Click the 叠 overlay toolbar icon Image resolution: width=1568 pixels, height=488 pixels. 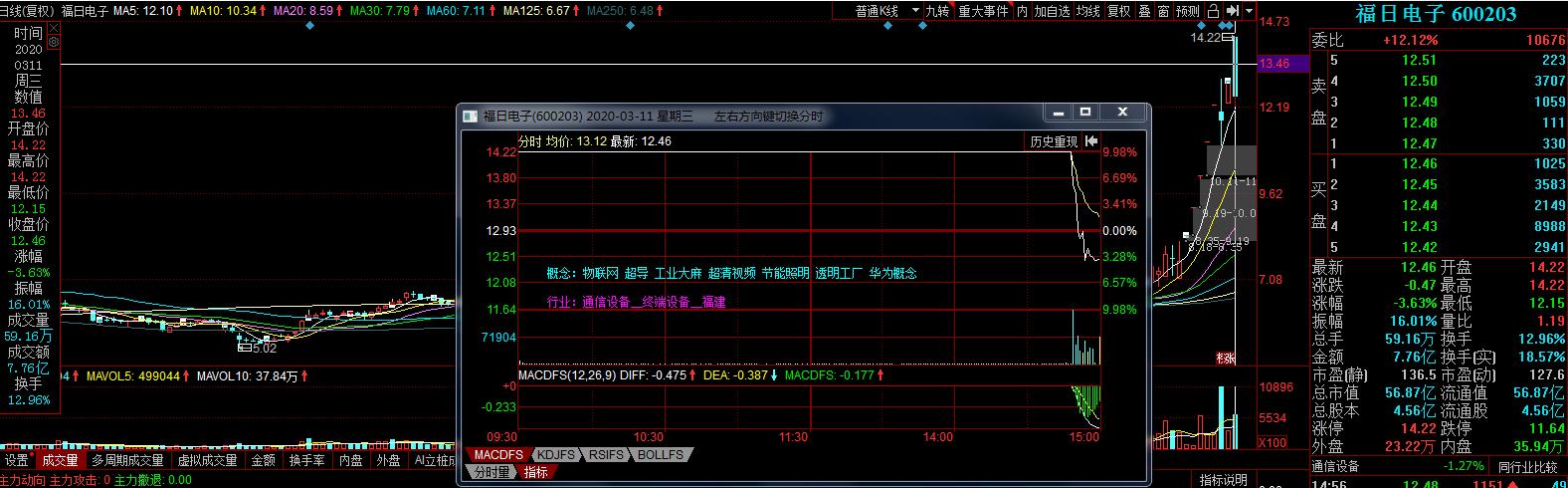point(1144,11)
